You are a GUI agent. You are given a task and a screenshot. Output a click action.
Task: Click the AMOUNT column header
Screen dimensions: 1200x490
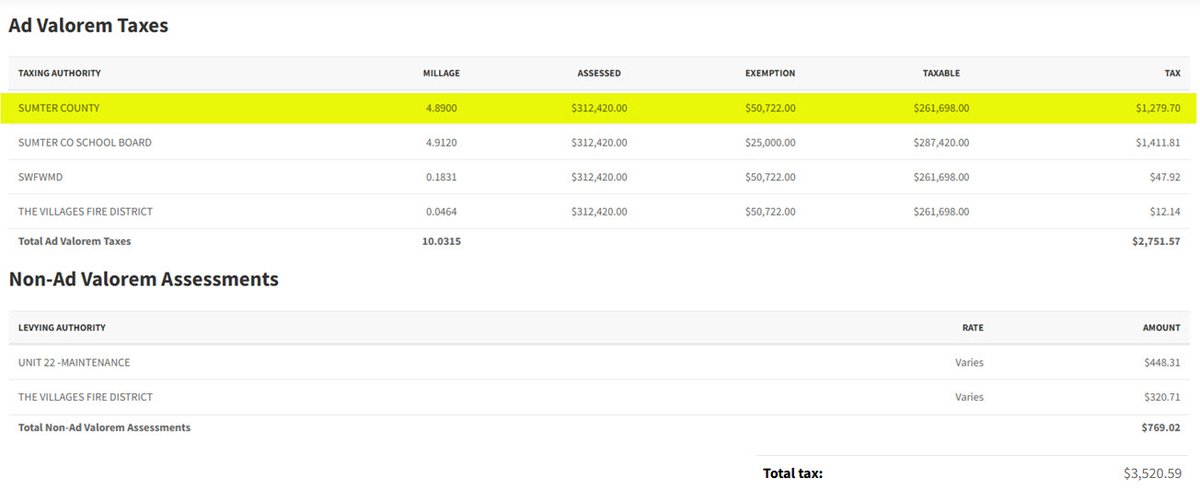click(1161, 328)
